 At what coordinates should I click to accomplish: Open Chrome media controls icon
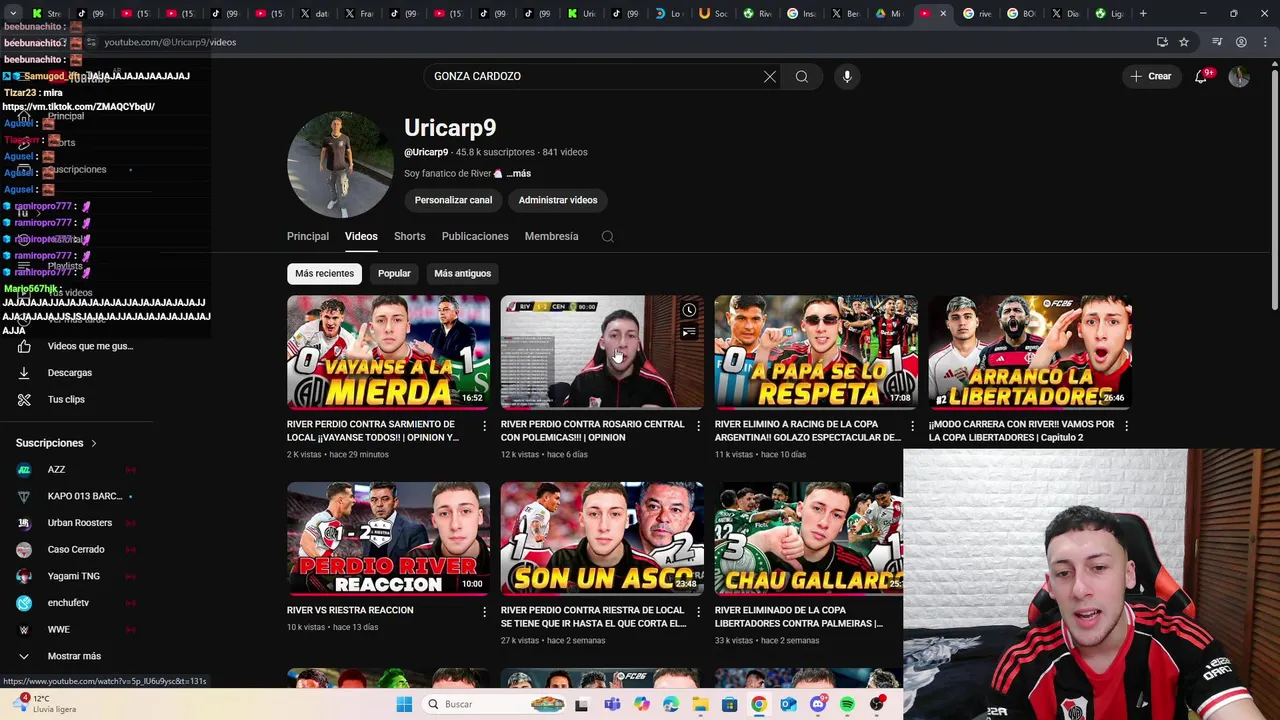coord(1217,42)
